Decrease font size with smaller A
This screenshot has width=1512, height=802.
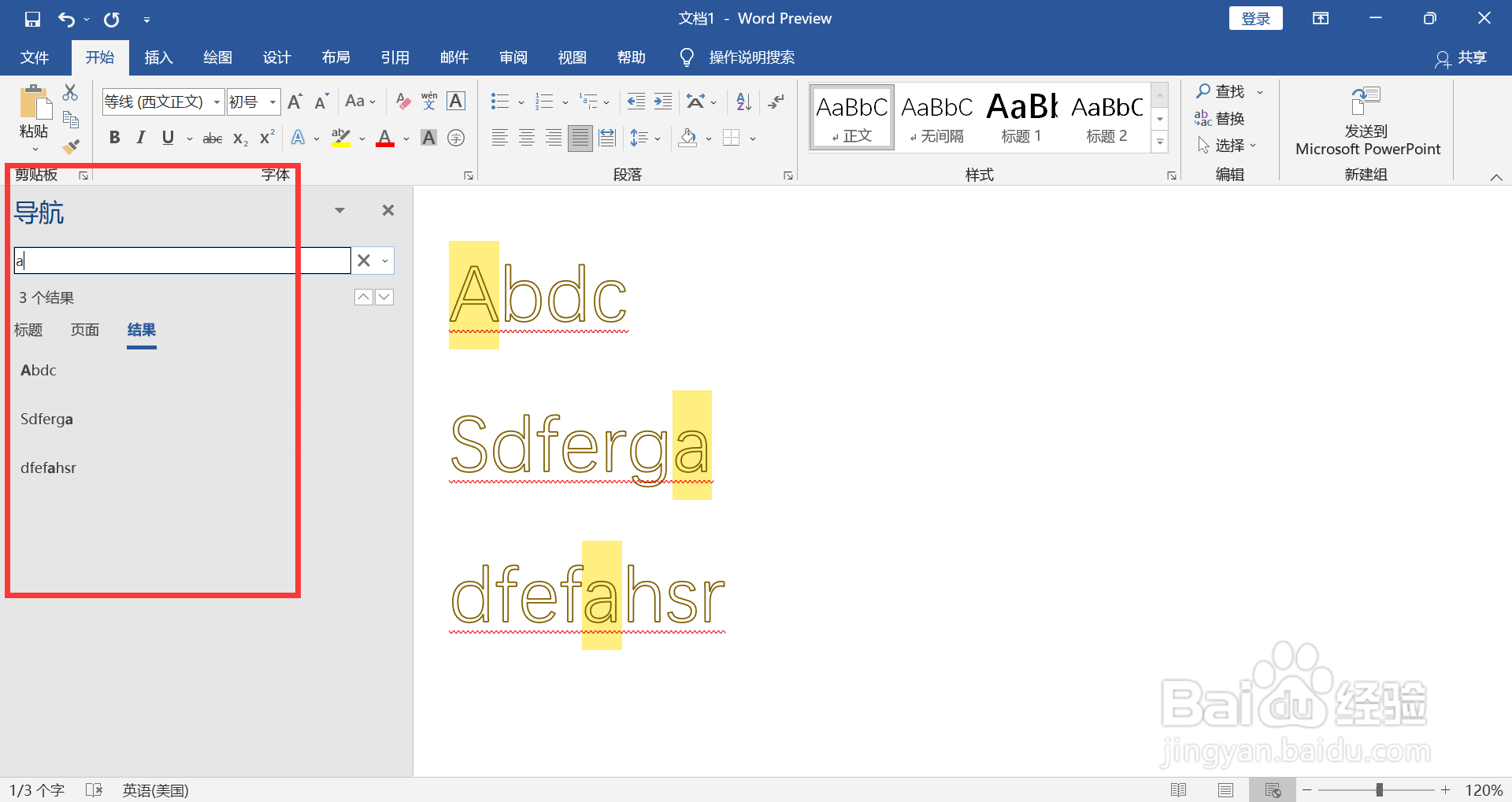[x=321, y=102]
